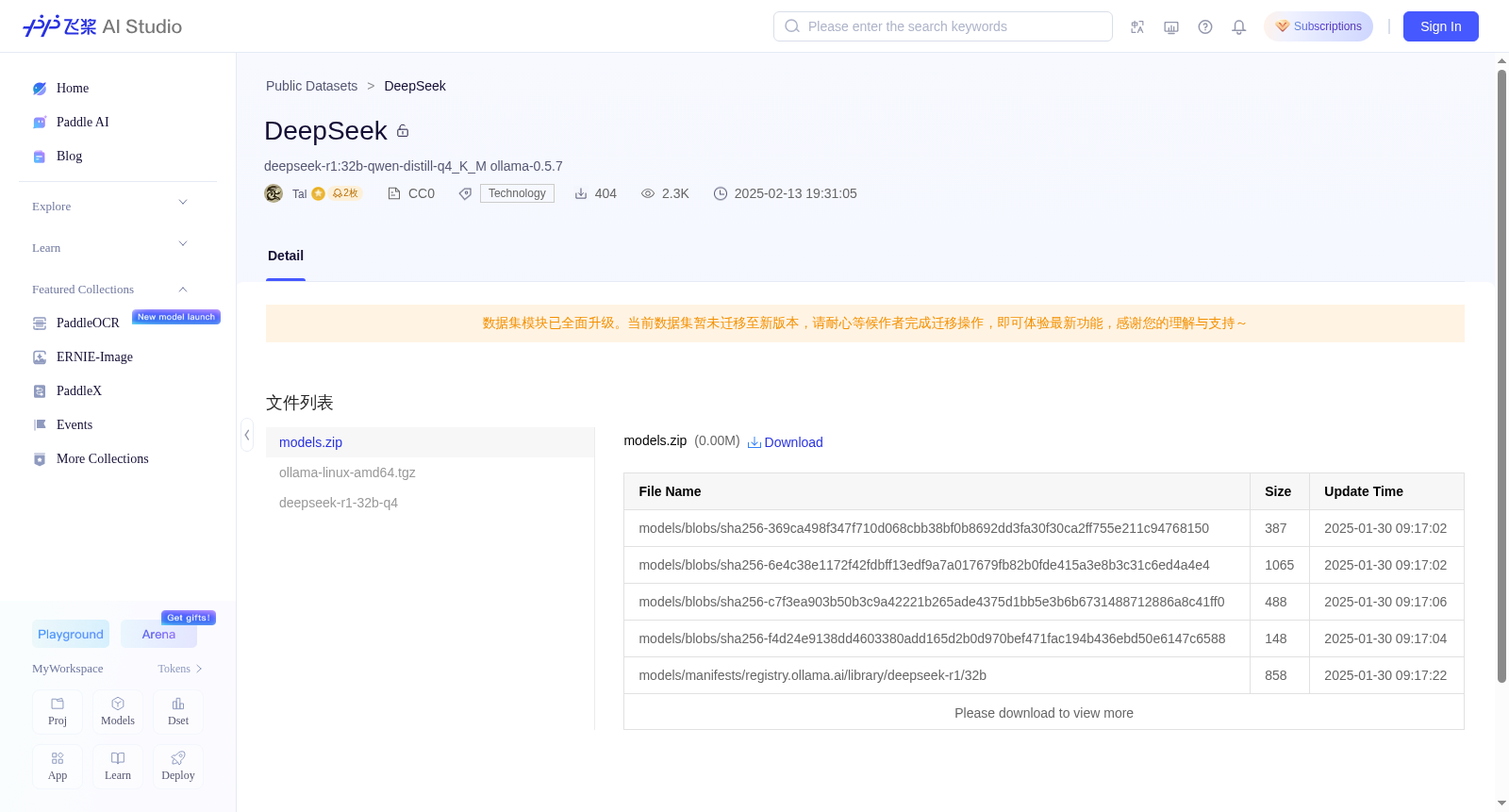The image size is (1509, 812).
Task: Click the Sign In button
Action: pyautogui.click(x=1441, y=26)
